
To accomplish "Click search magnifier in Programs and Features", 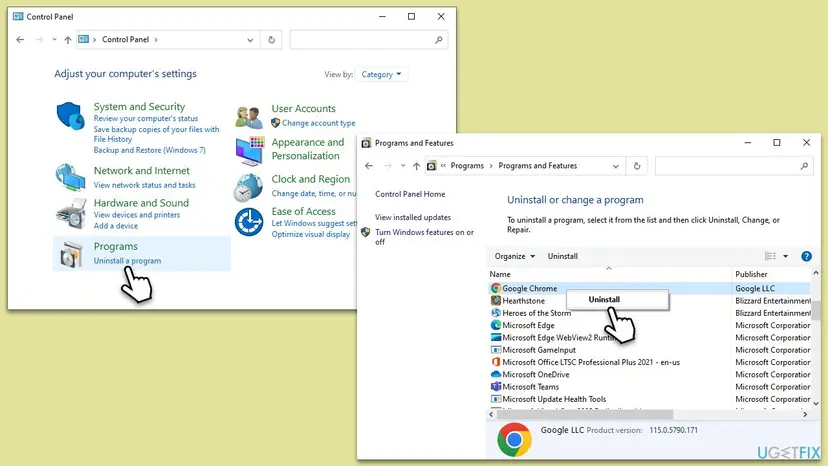I will (804, 166).
